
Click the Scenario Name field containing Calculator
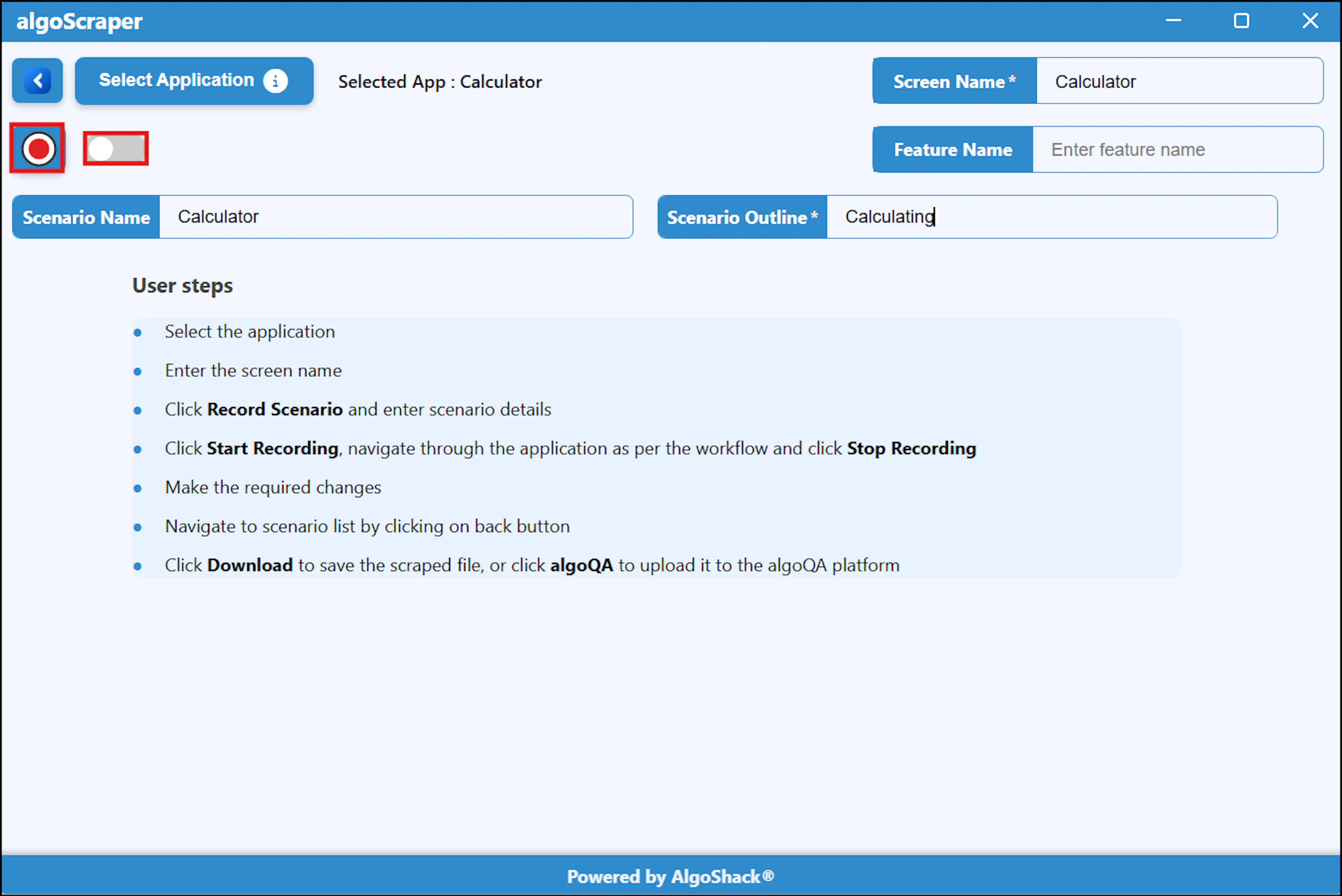tap(396, 217)
